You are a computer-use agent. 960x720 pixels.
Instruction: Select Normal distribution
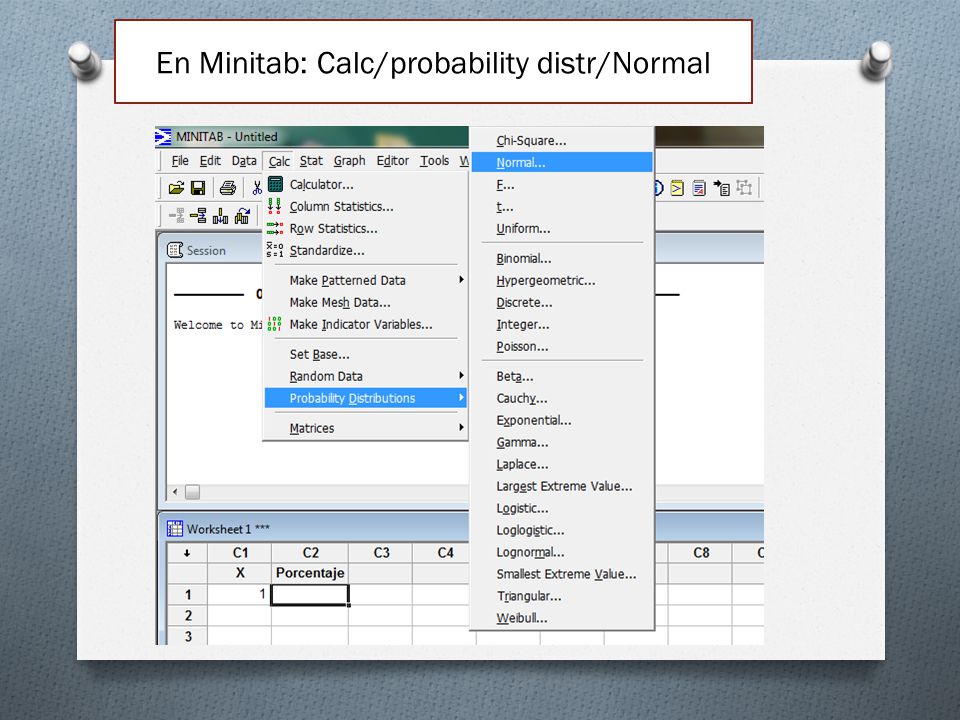[562, 163]
